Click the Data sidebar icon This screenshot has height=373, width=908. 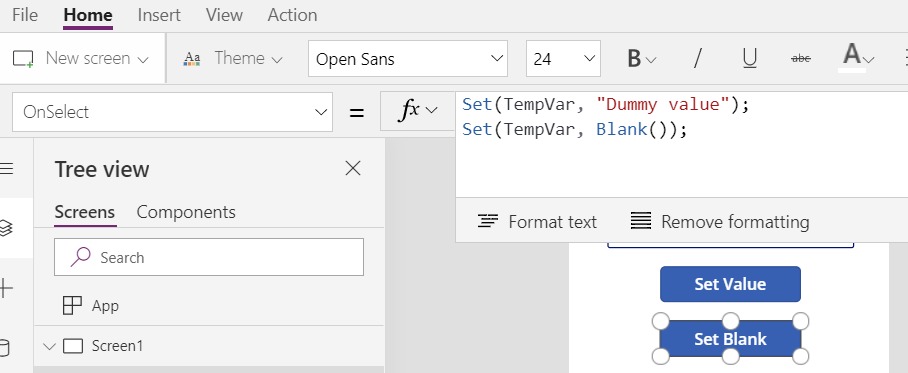[4, 348]
